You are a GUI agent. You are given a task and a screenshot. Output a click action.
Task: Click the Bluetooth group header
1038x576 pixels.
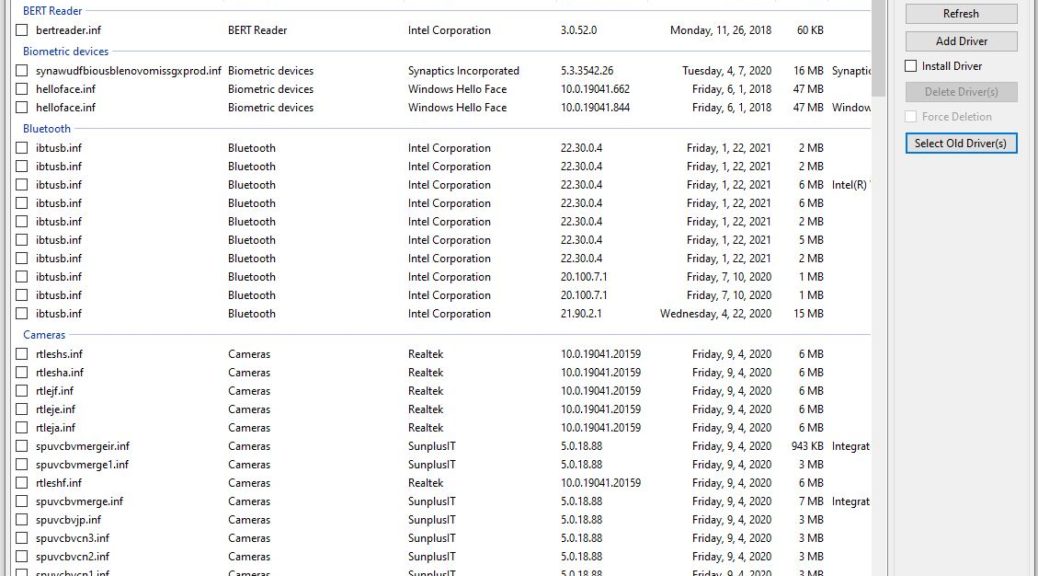click(46, 128)
